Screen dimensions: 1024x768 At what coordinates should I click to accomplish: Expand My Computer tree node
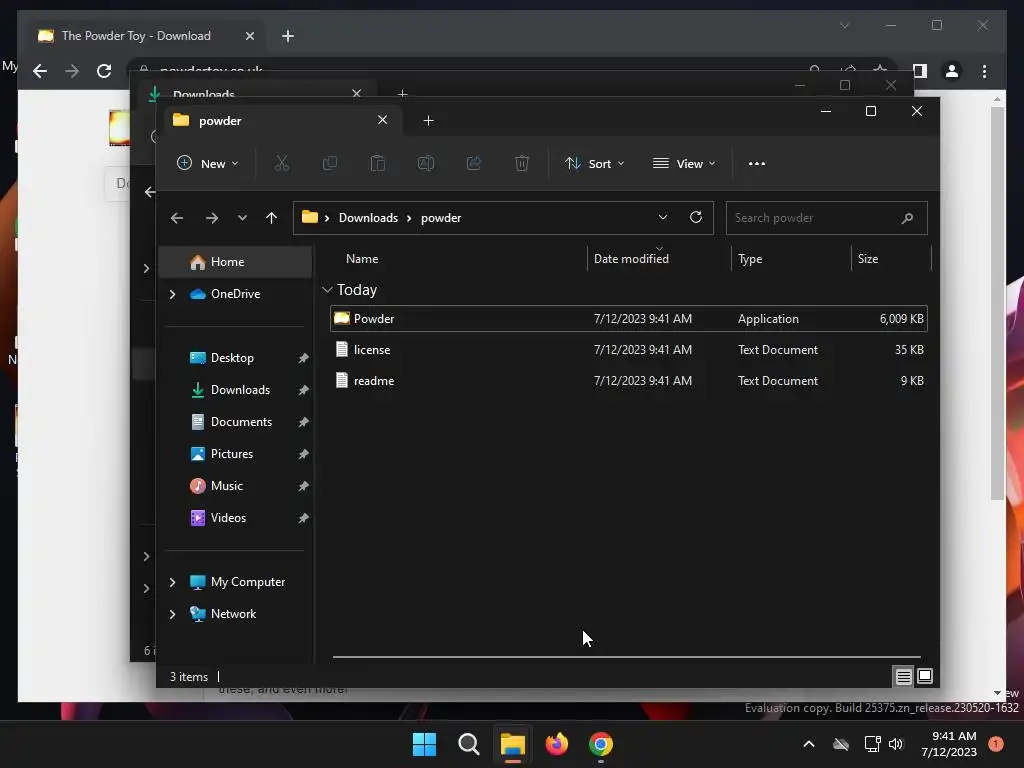(172, 582)
